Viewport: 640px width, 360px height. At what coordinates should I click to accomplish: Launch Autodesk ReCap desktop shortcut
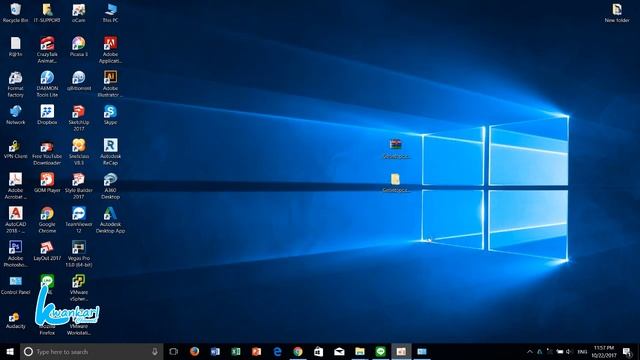point(110,152)
